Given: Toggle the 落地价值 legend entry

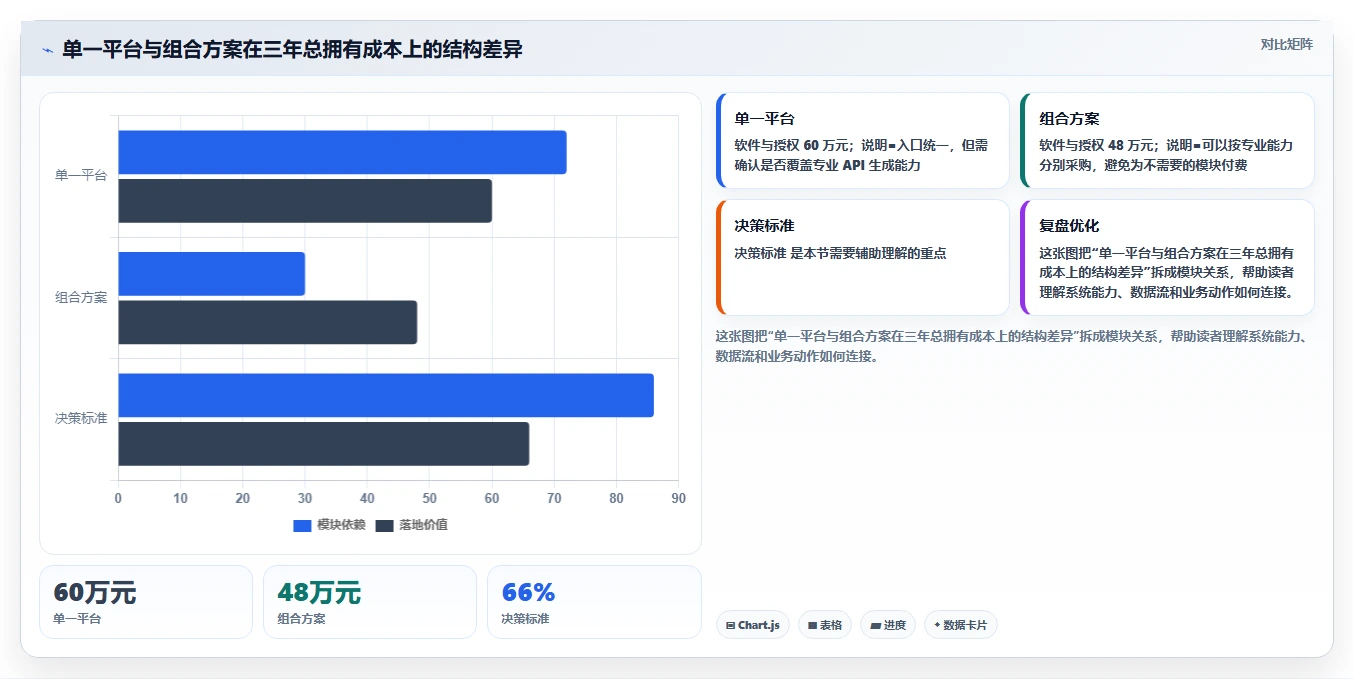Looking at the screenshot, I should tap(411, 525).
